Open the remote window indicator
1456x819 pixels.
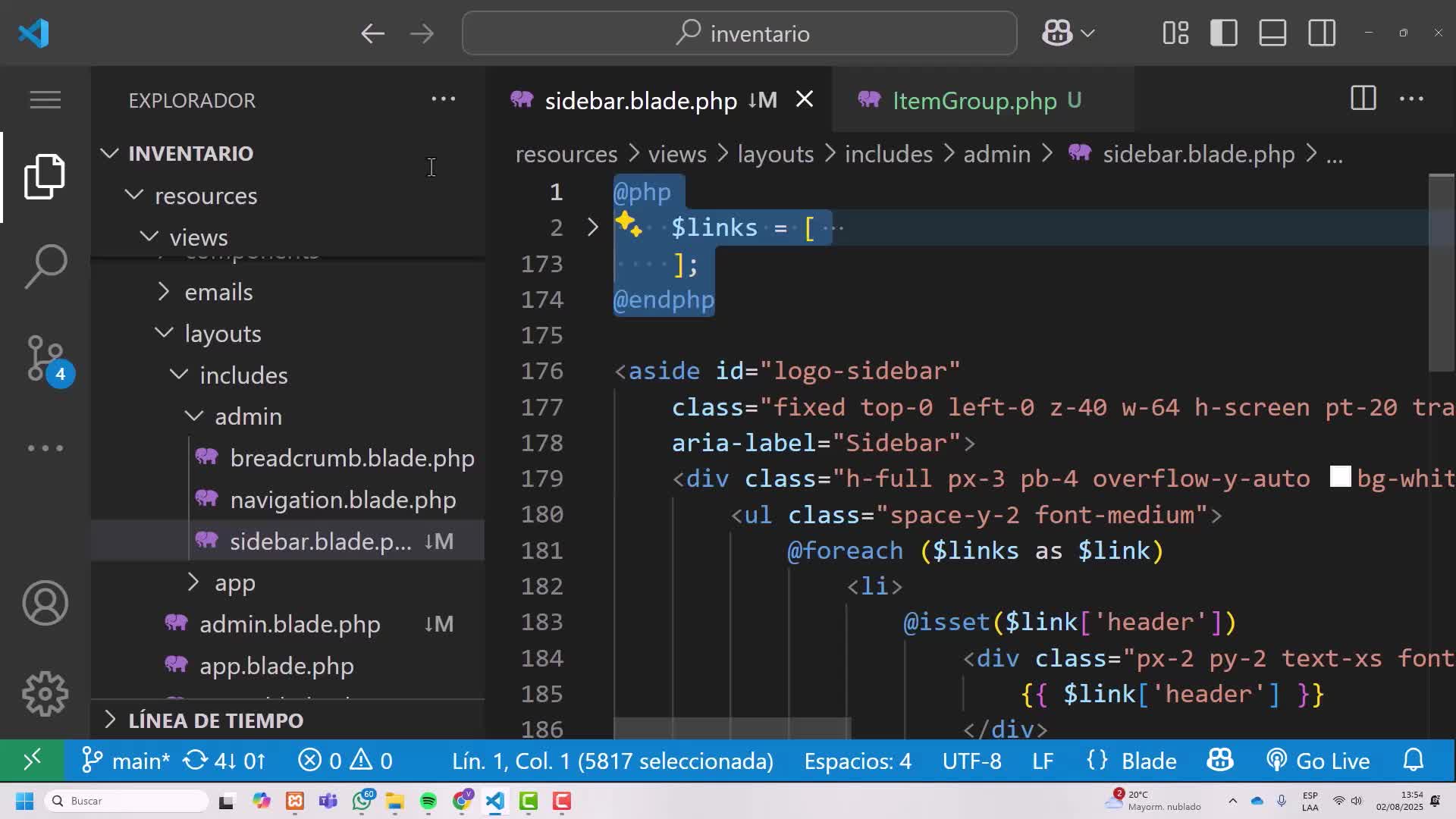(x=32, y=760)
